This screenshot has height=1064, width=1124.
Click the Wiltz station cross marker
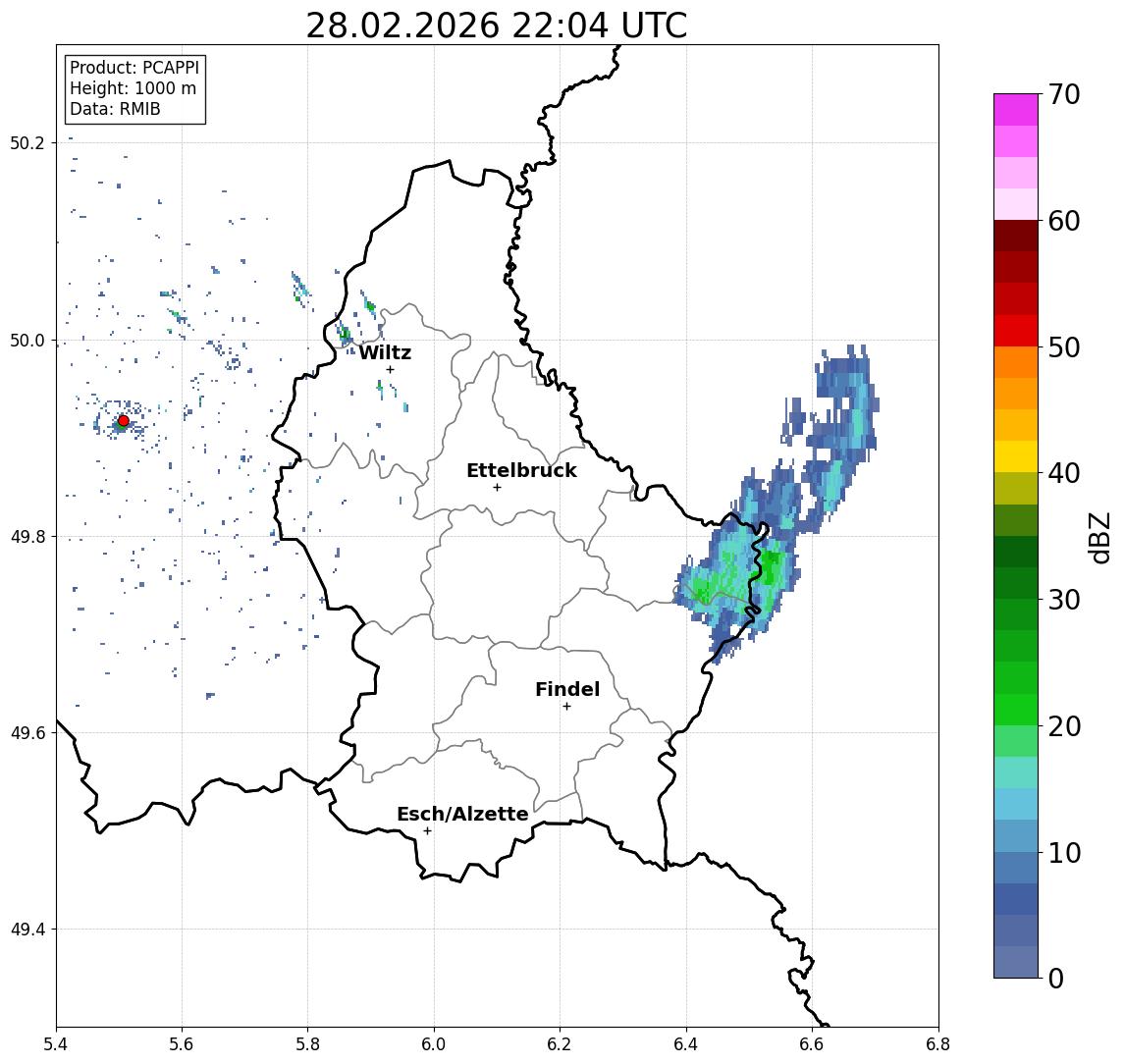390,370
